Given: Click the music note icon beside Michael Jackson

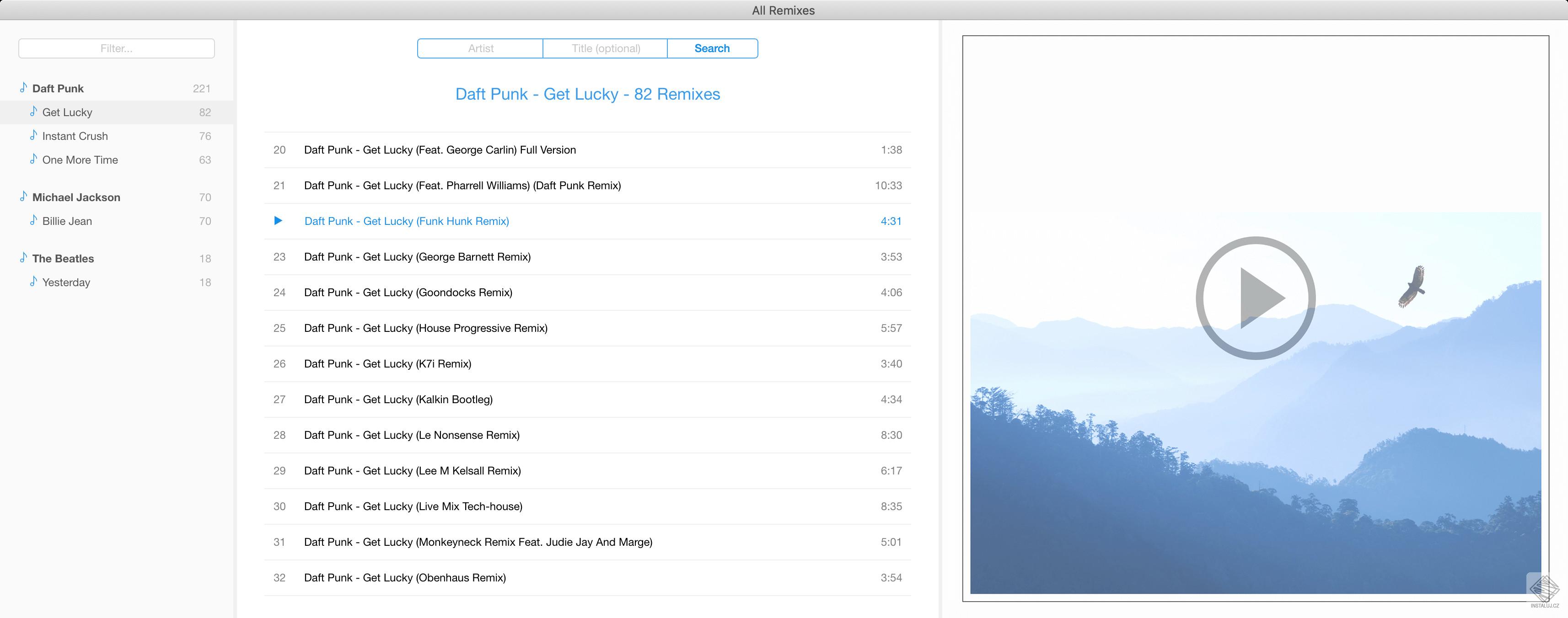Looking at the screenshot, I should pyautogui.click(x=23, y=197).
